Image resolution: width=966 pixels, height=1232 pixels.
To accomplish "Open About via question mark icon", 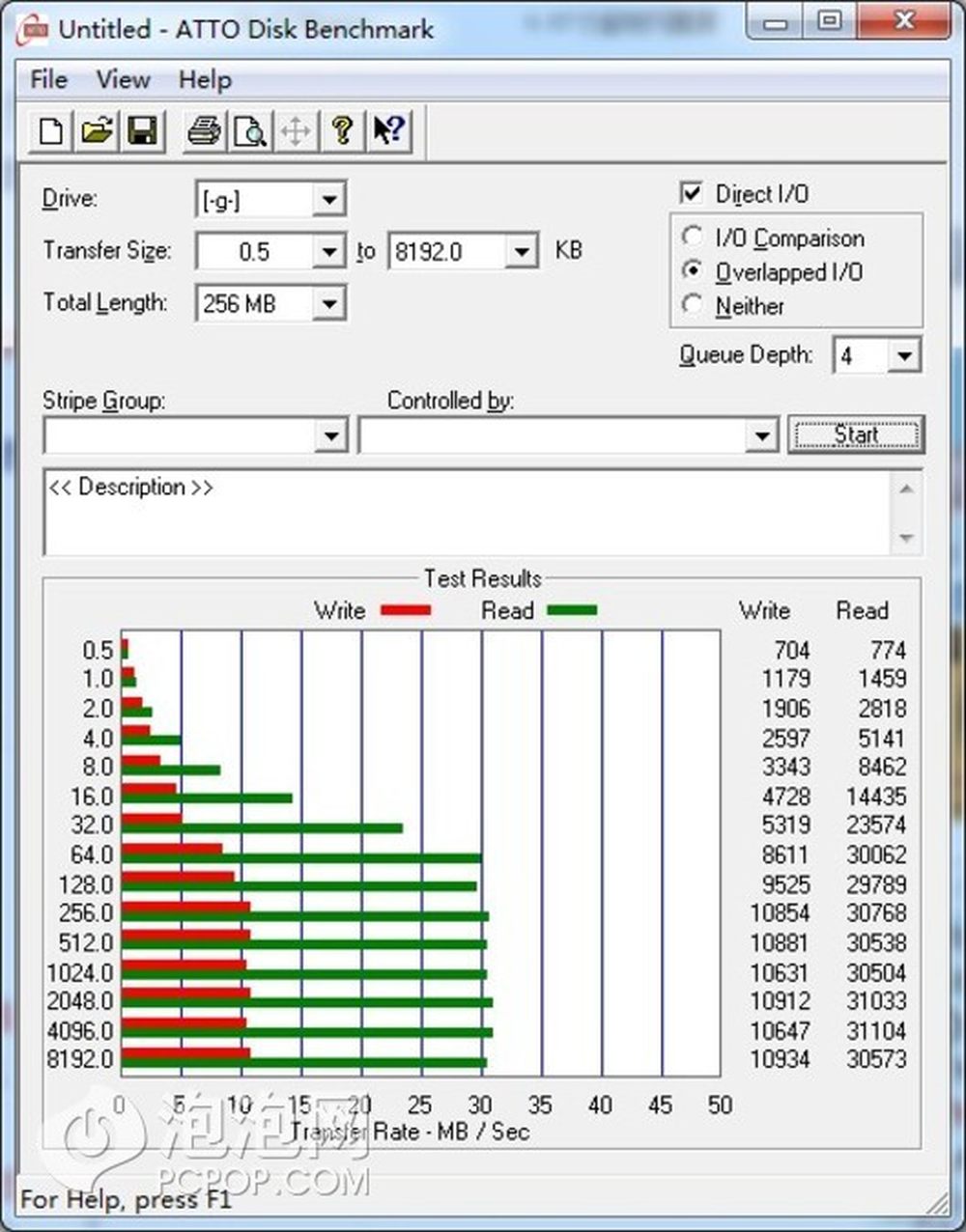I will (x=342, y=130).
